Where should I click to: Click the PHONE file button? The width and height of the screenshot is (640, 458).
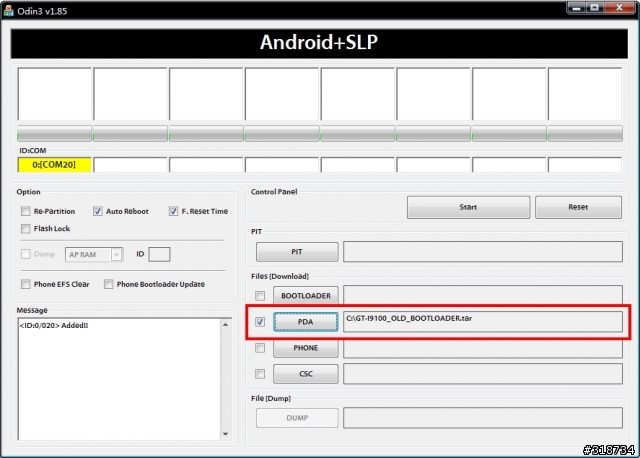click(306, 348)
